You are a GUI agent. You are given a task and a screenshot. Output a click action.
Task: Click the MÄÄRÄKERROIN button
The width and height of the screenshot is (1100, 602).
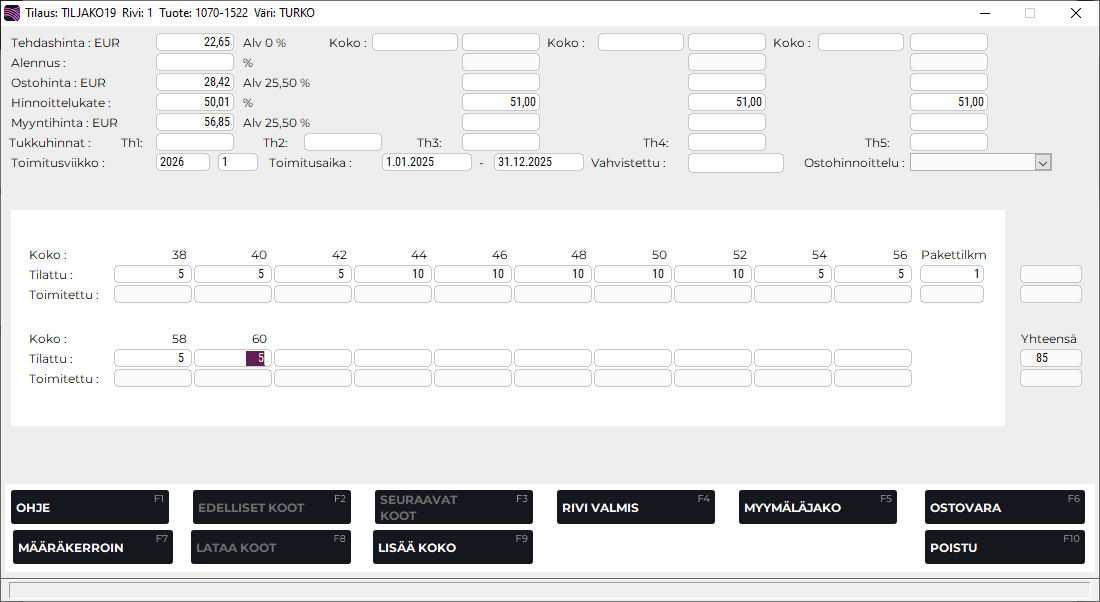pos(92,547)
